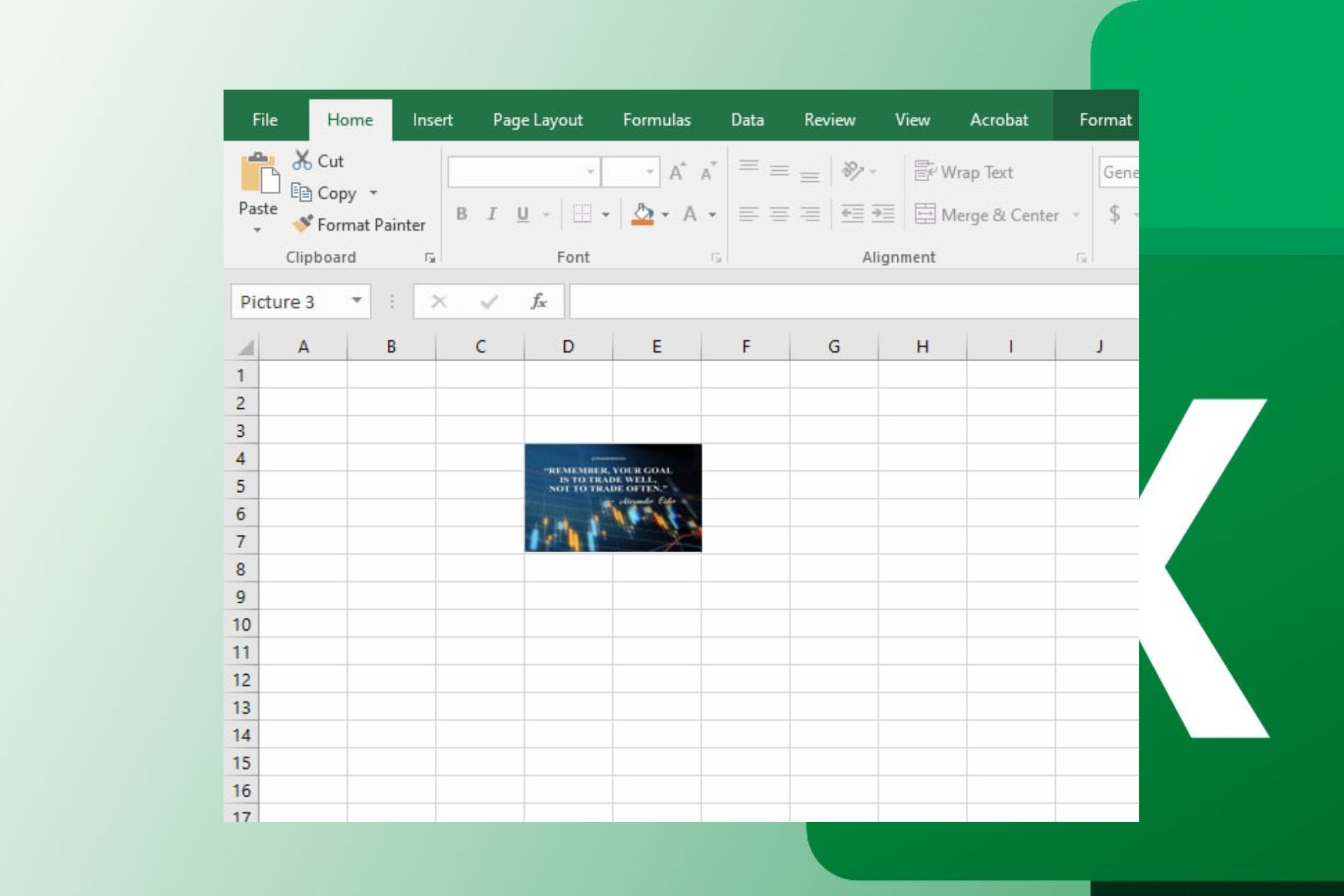Screen dimensions: 1344x896
Task: Open the Insert ribbon tab
Action: (x=431, y=119)
